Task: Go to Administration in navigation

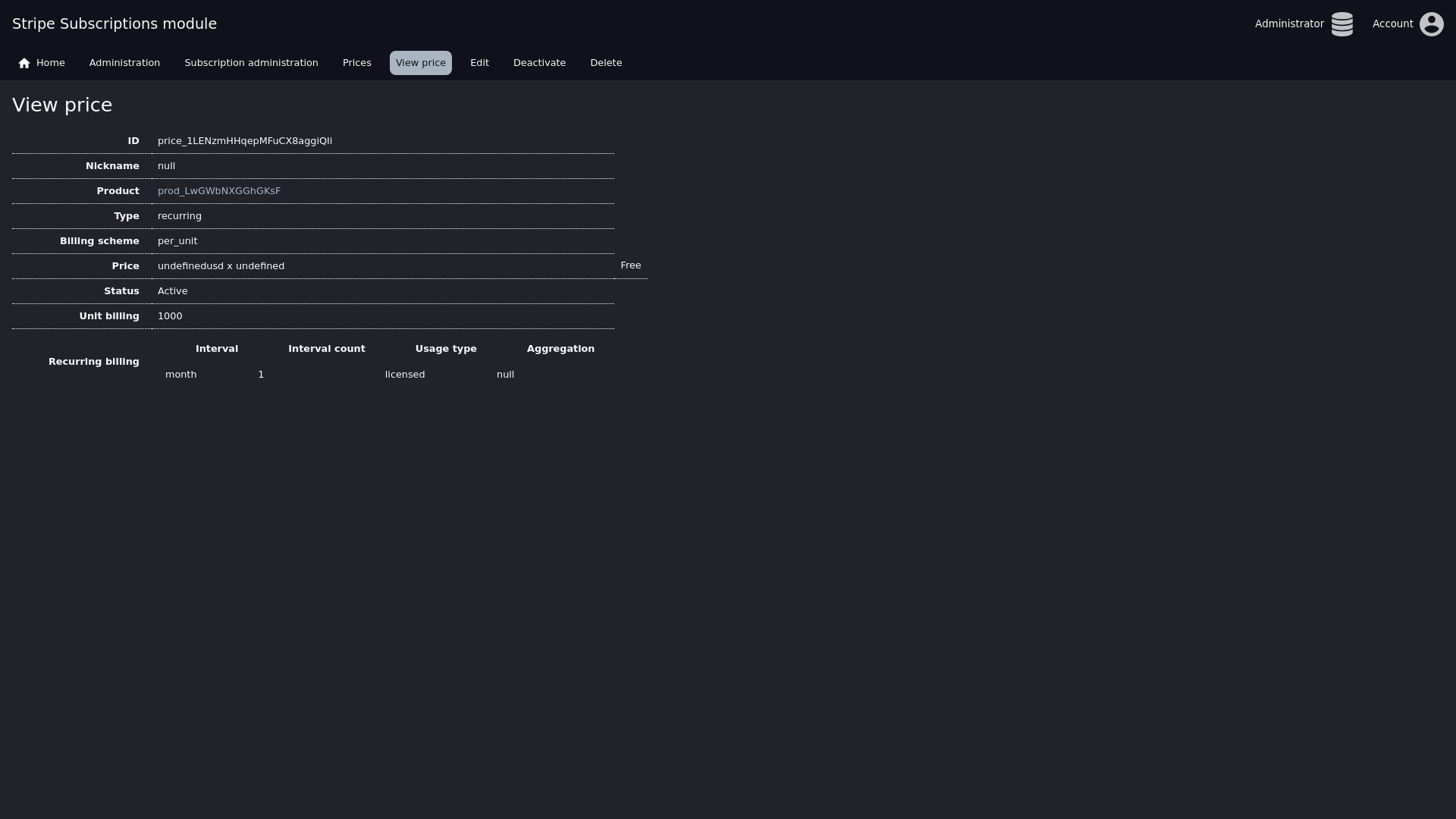Action: (124, 63)
